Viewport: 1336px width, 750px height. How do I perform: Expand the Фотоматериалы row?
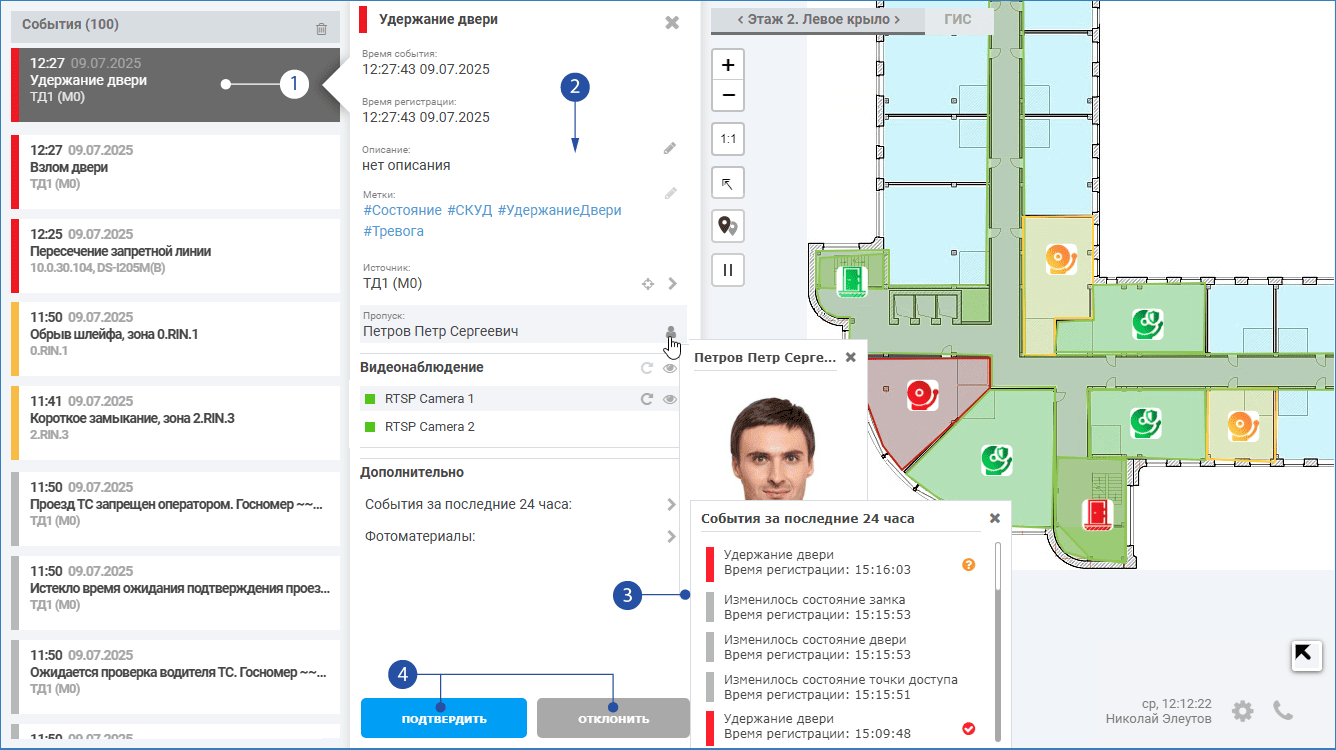click(x=671, y=537)
